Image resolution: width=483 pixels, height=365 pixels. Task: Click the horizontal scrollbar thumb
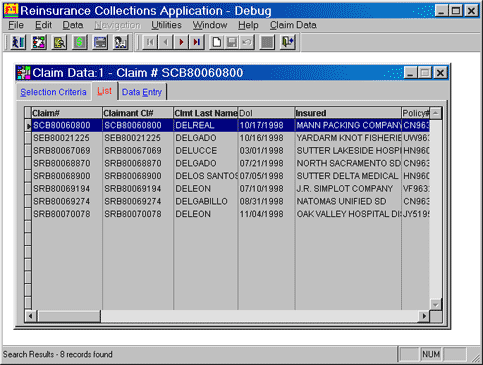(x=68, y=316)
